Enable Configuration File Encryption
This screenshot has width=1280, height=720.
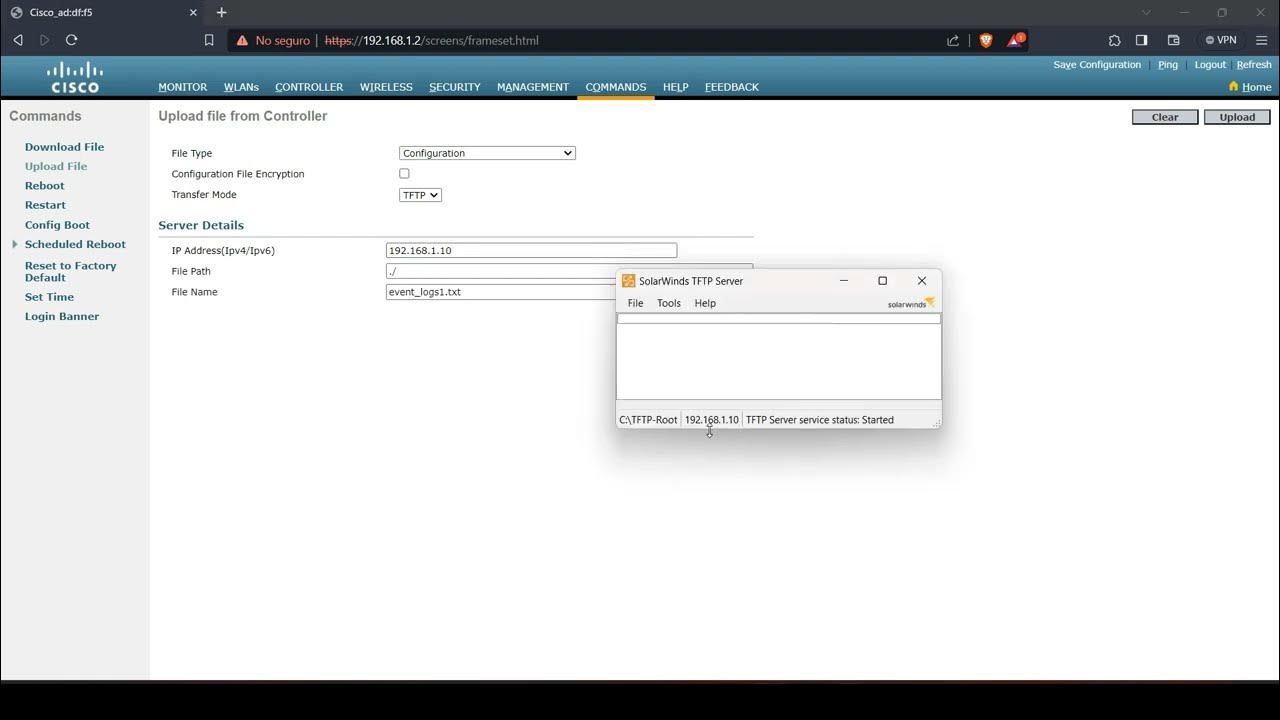tap(404, 173)
